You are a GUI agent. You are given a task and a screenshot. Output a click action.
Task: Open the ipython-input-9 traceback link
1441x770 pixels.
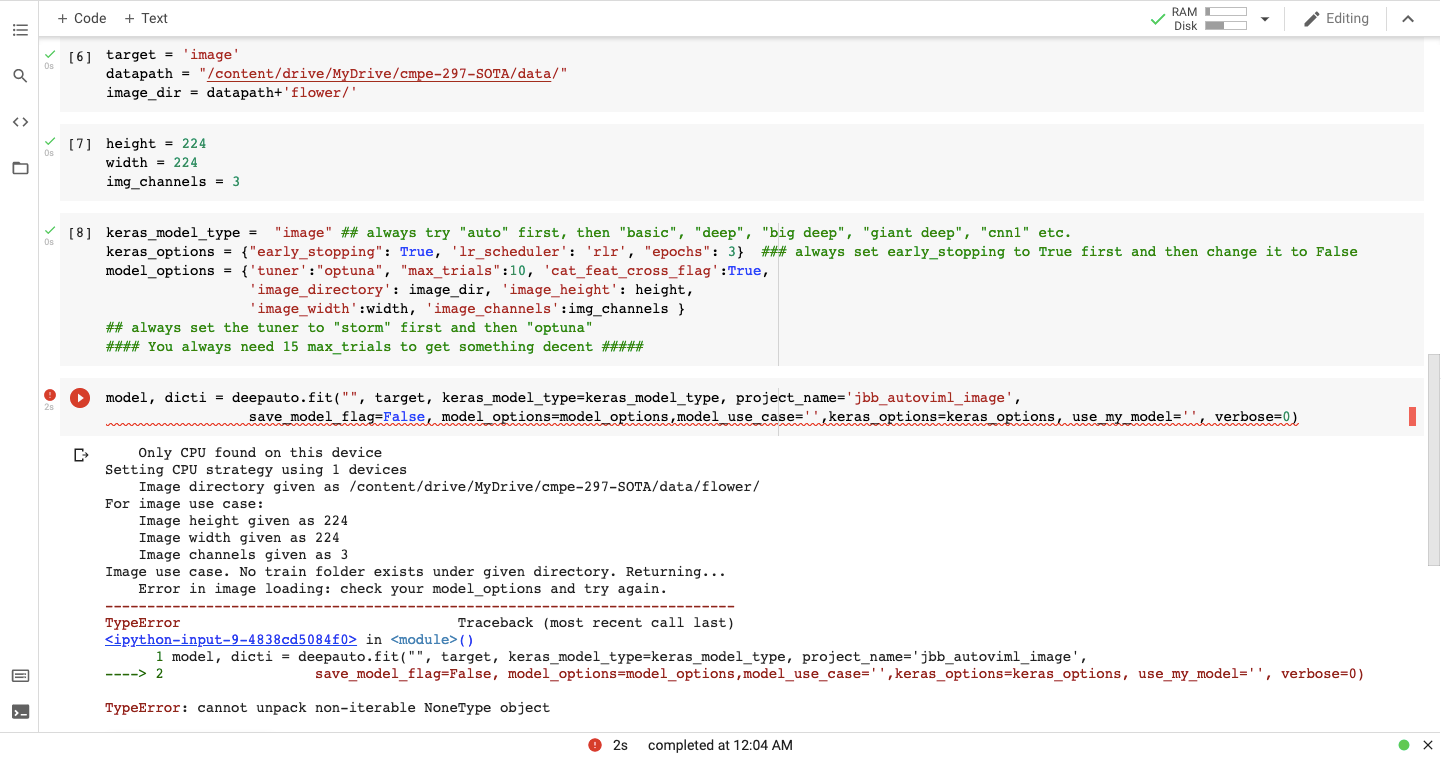(231, 640)
